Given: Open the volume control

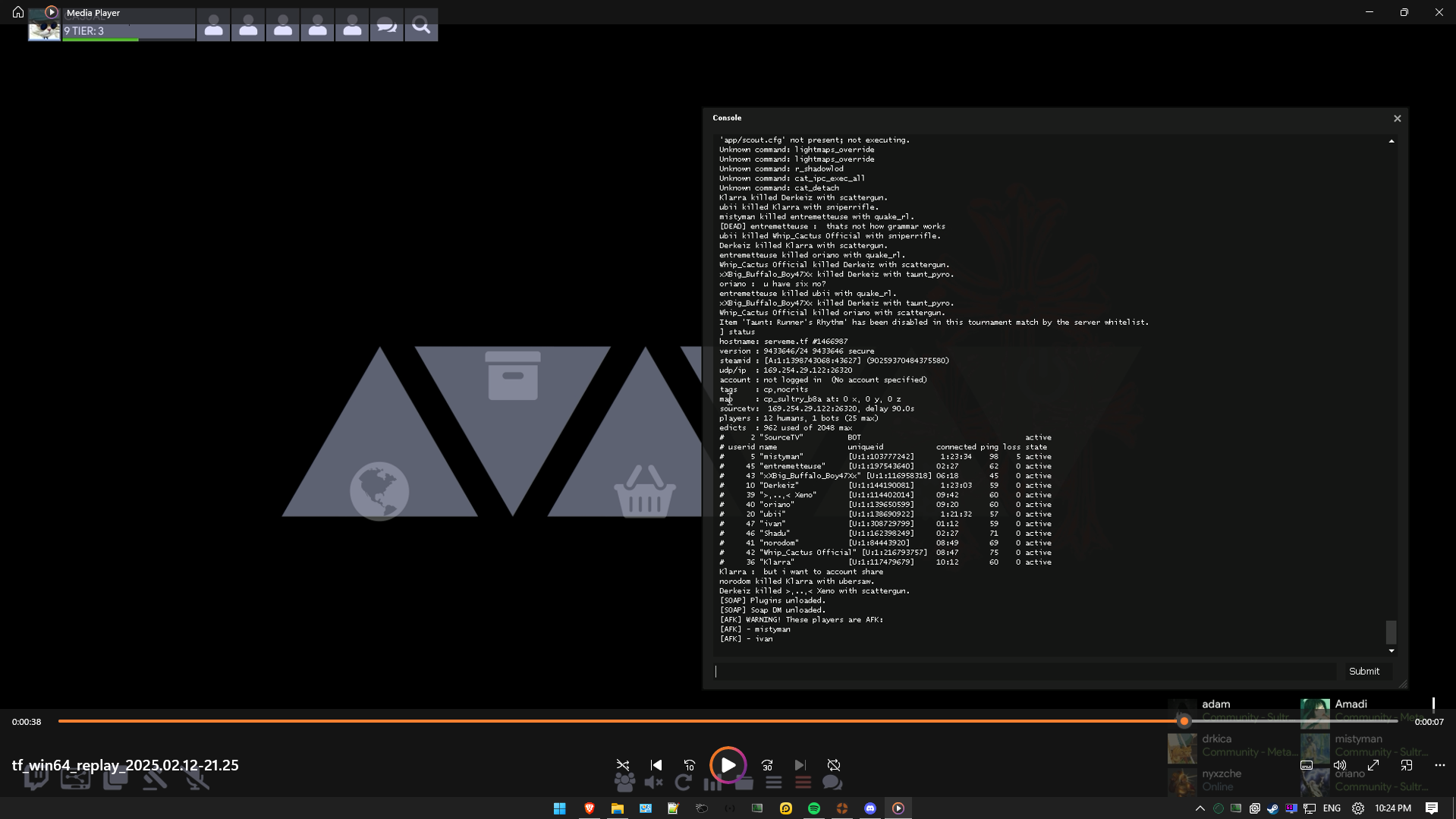Looking at the screenshot, I should (x=1340, y=765).
